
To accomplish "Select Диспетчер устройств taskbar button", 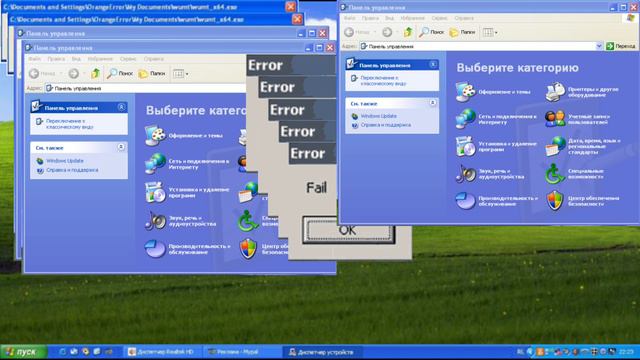I will [321, 351].
